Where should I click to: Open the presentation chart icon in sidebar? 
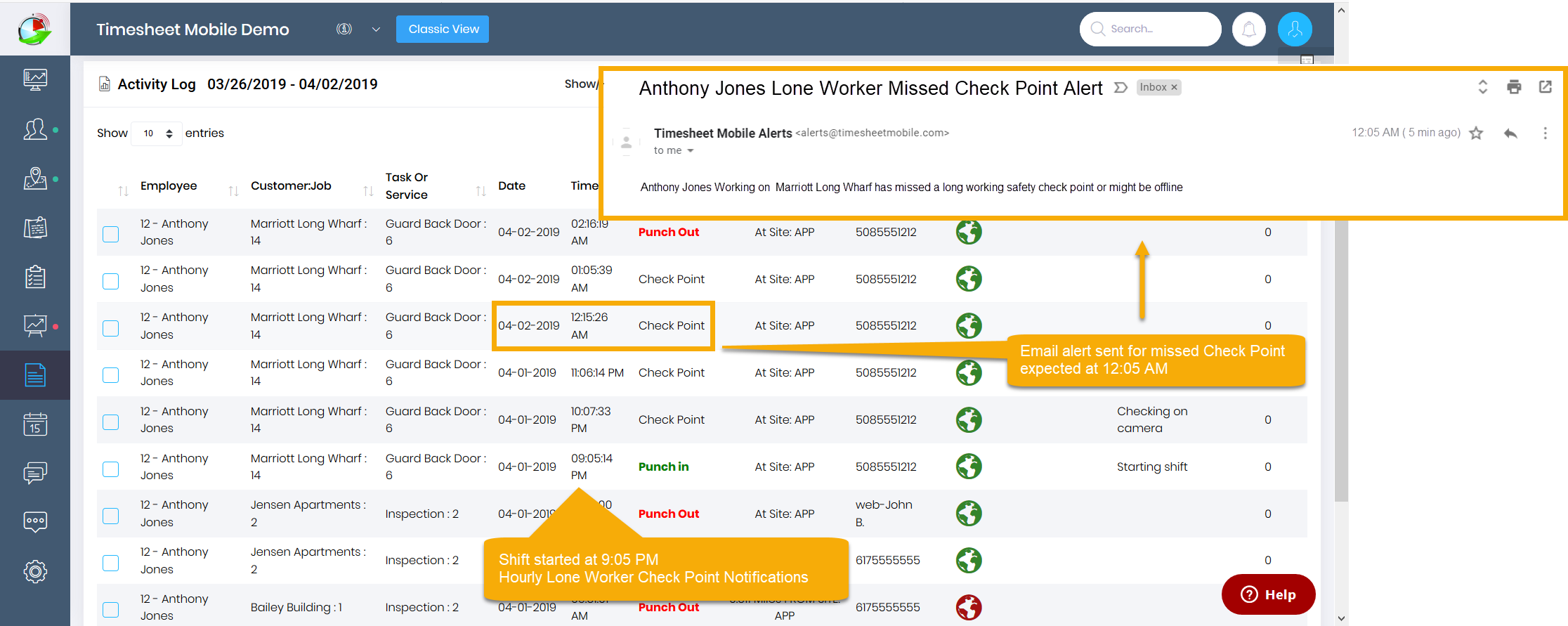(x=35, y=325)
